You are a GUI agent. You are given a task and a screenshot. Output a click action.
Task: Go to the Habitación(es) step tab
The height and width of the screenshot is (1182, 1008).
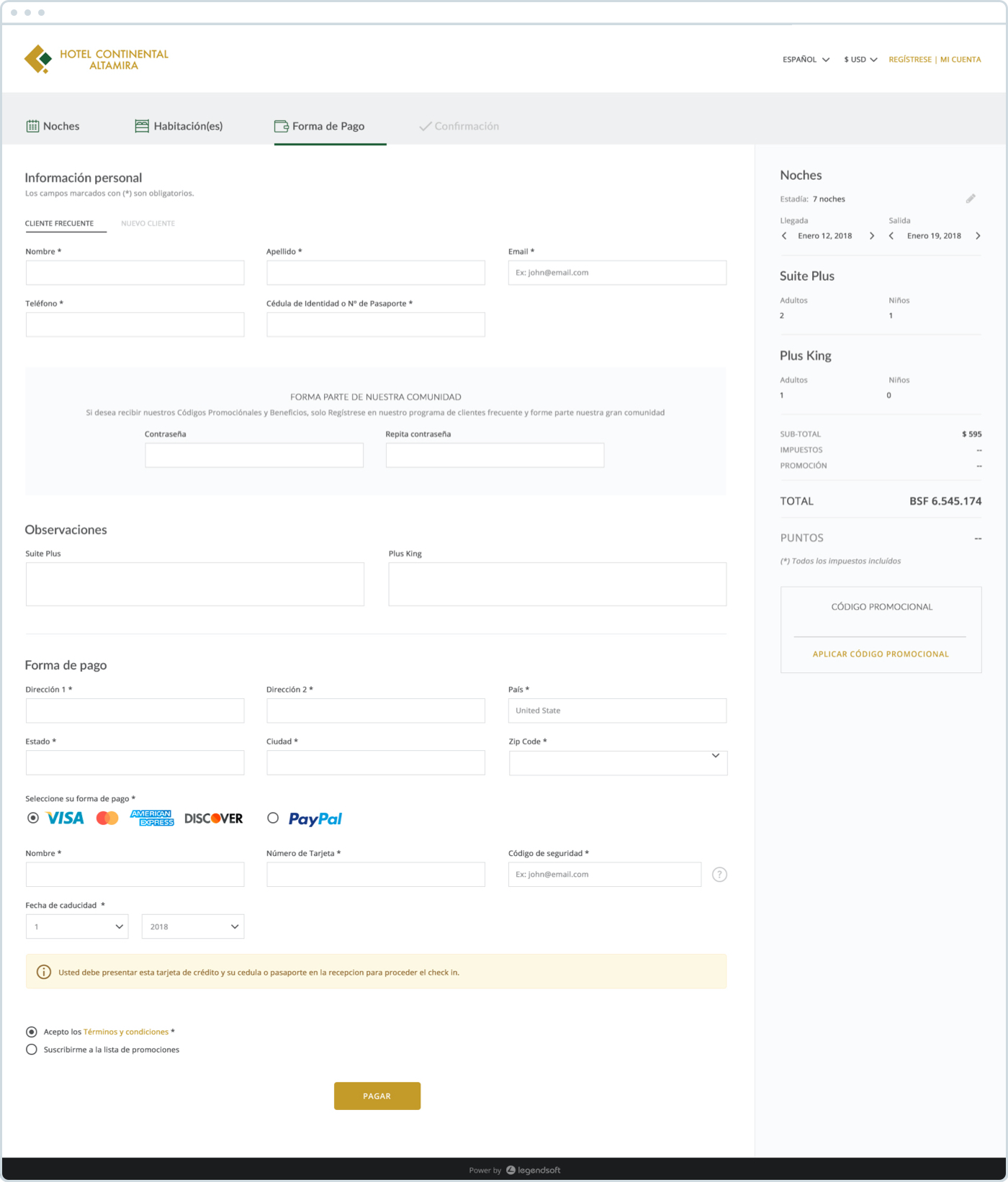click(x=179, y=126)
